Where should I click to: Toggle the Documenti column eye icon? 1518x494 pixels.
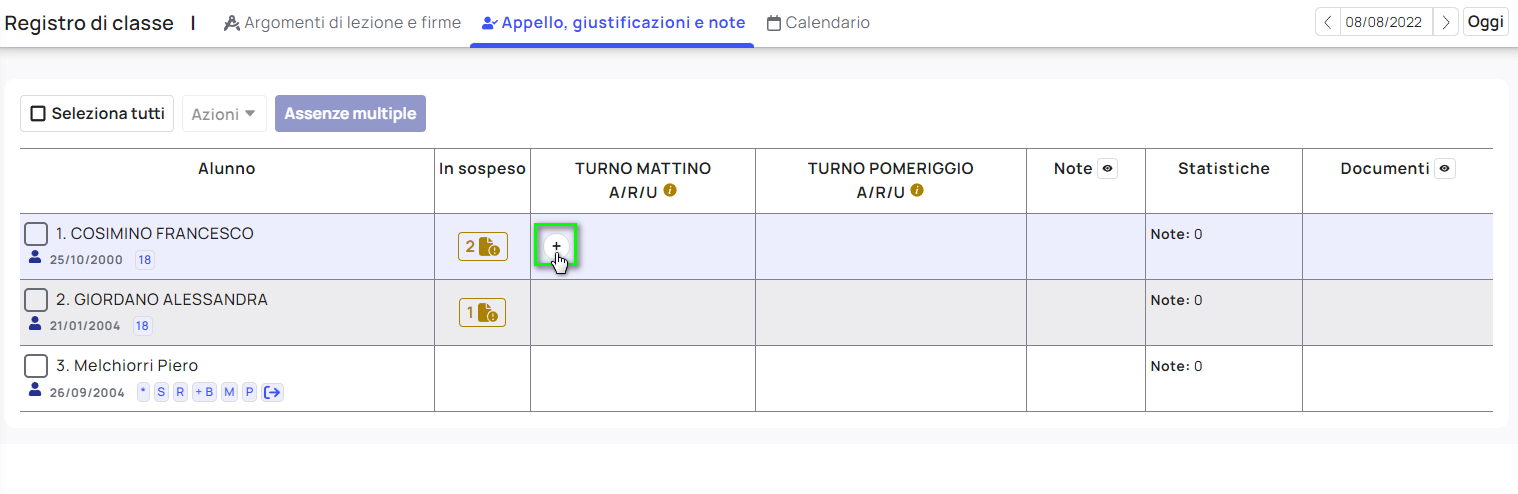click(1444, 169)
